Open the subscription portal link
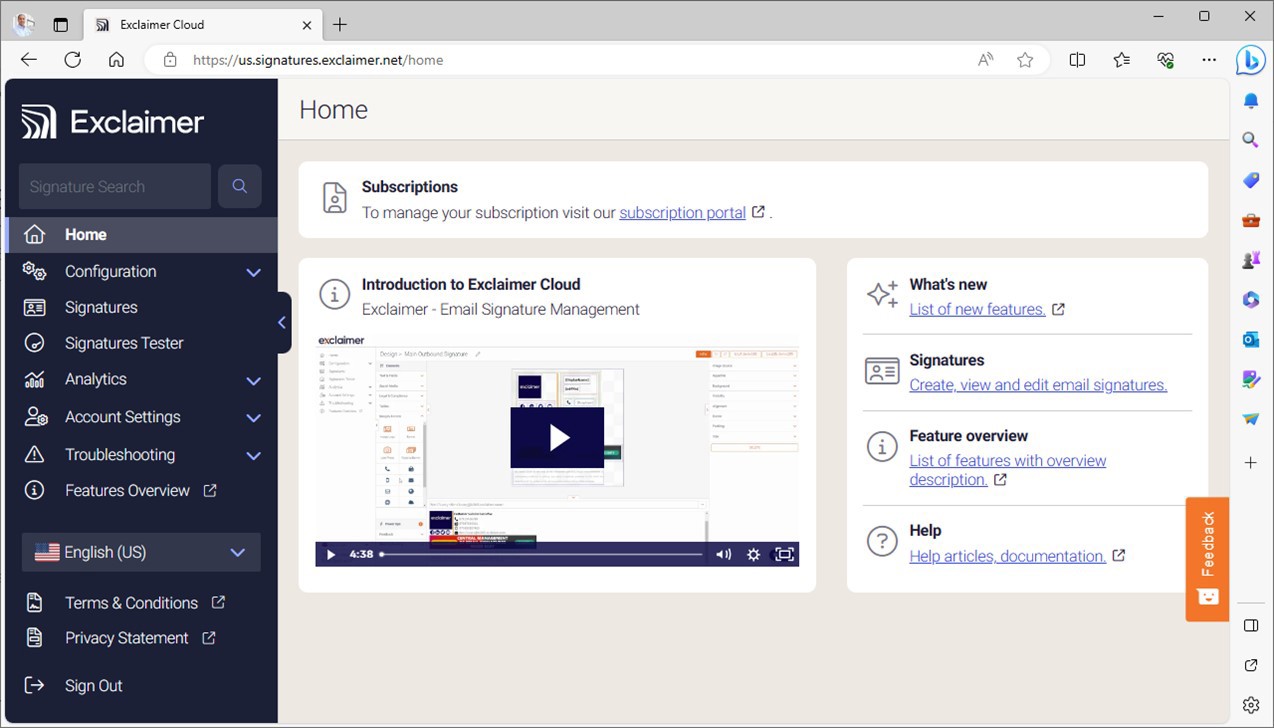 682,212
